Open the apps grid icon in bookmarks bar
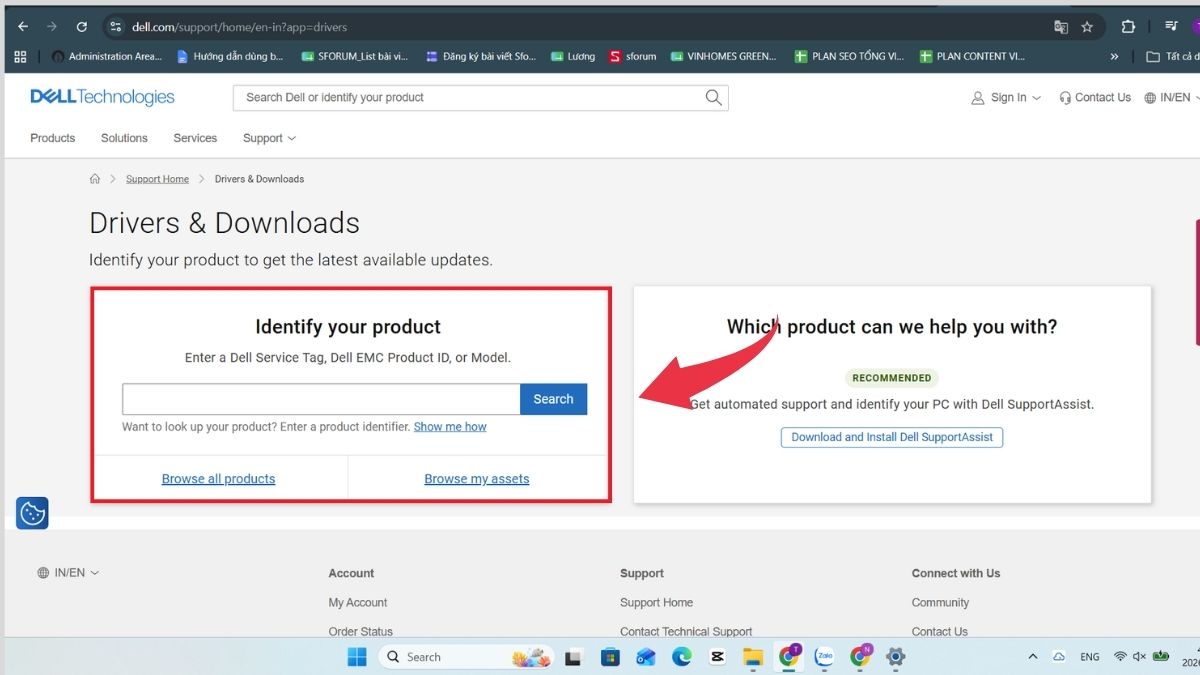1200x675 pixels. (x=20, y=57)
